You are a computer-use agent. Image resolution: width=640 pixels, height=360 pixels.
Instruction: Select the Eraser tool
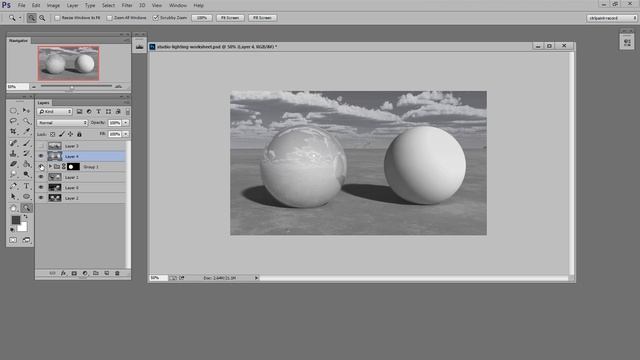[x=13, y=164]
